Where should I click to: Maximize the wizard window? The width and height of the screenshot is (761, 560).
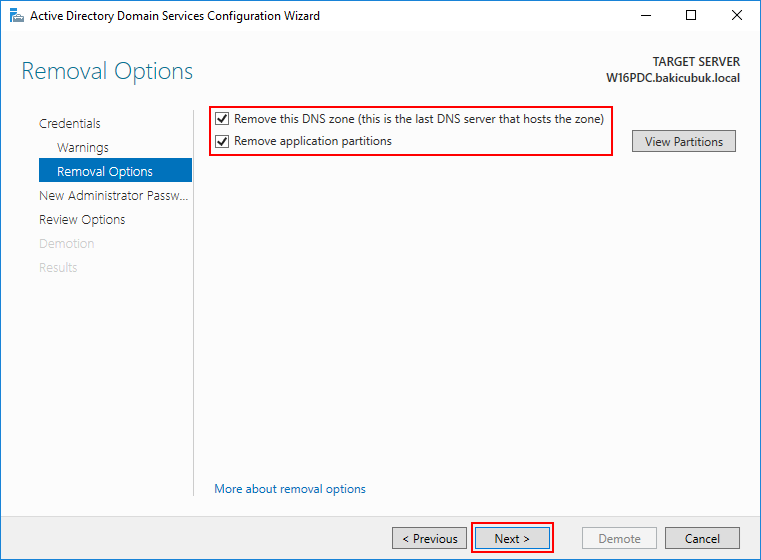(691, 16)
